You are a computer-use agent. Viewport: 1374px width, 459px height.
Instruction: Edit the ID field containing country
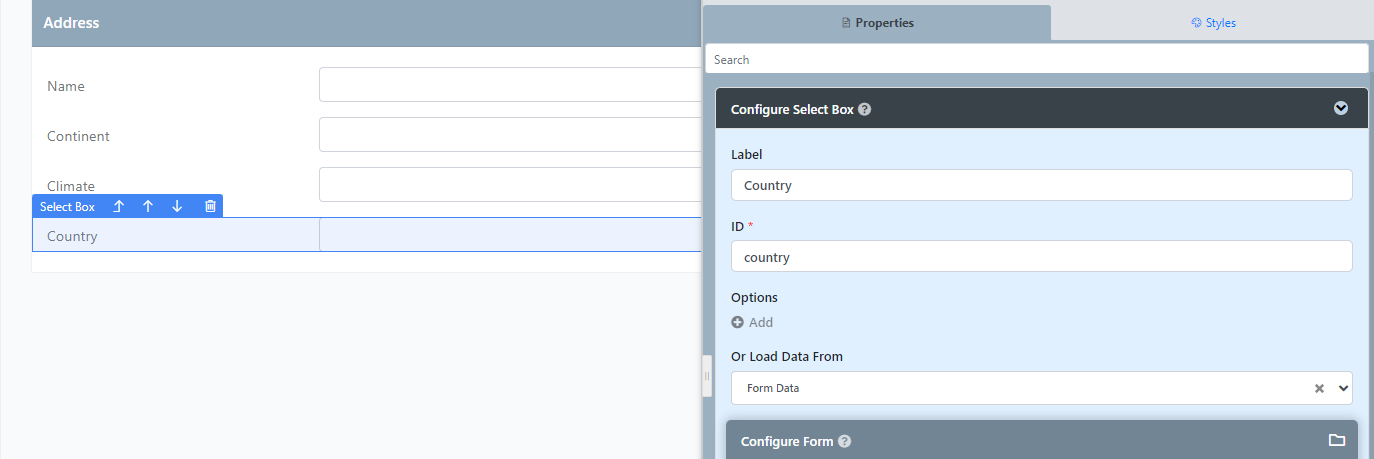[1041, 256]
